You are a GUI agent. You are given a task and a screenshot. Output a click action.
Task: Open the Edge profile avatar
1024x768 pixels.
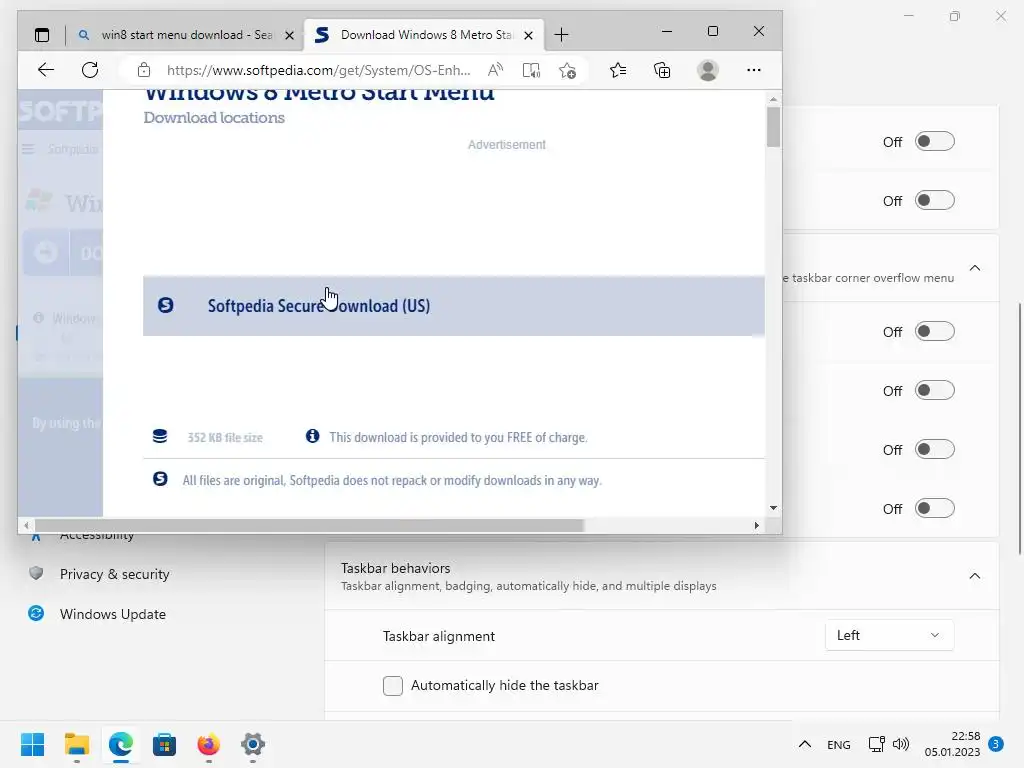click(708, 70)
